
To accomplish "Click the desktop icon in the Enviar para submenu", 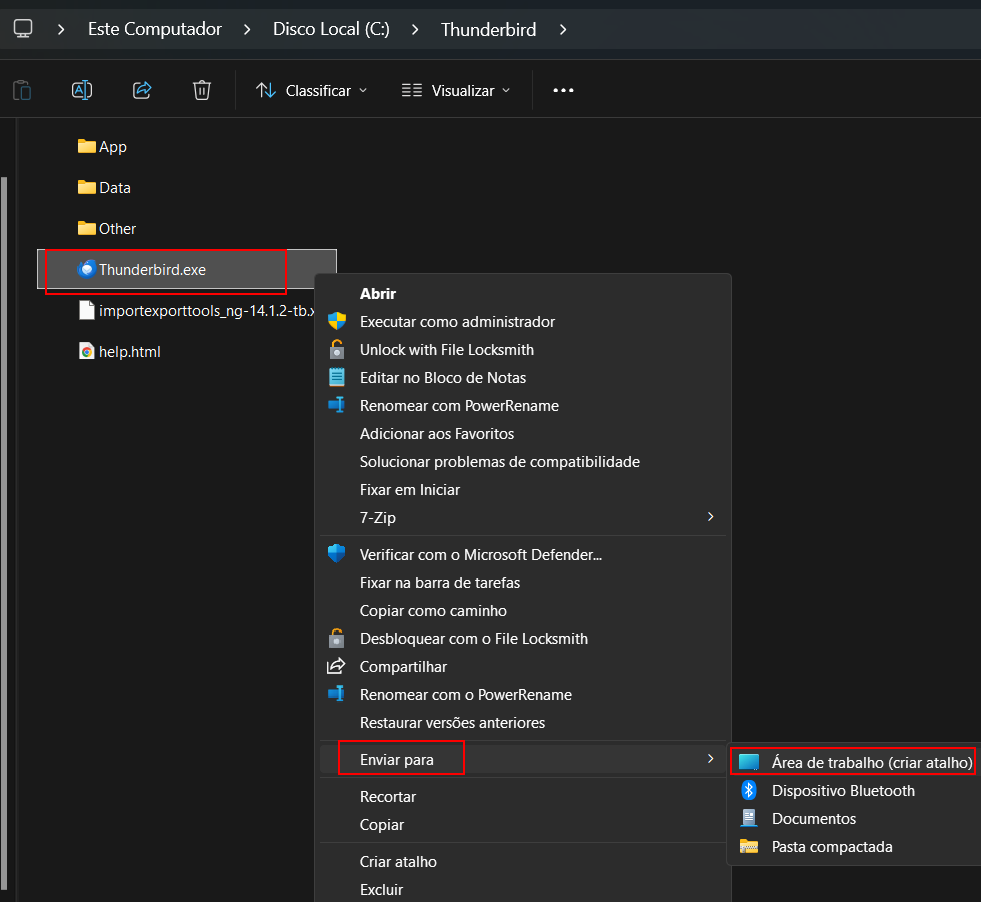I will pos(748,762).
